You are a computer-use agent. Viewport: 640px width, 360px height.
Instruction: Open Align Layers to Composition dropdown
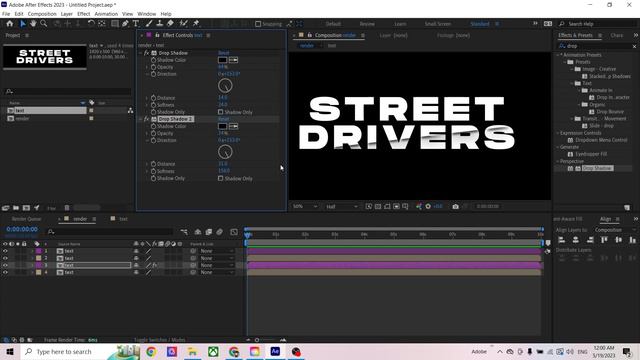coord(616,230)
